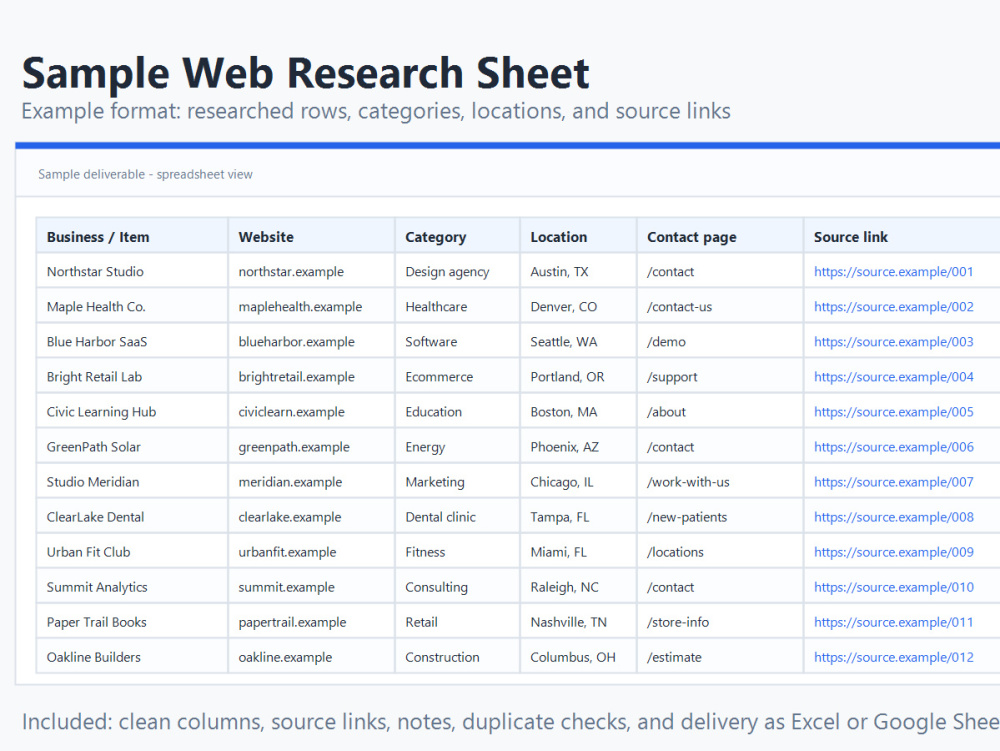Select the Construction category cell
The height and width of the screenshot is (751, 1000).
(x=457, y=657)
